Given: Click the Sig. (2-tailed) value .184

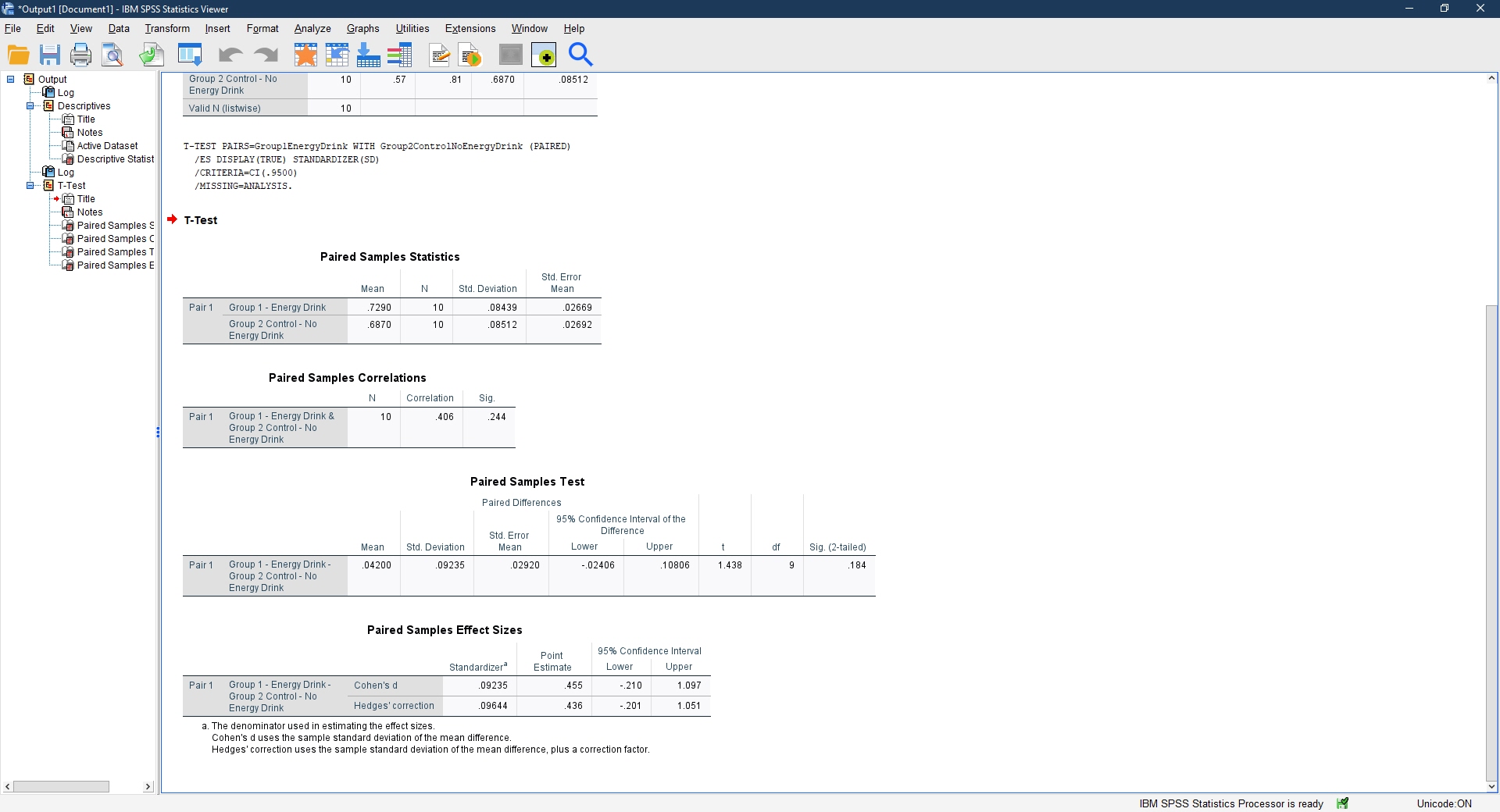Looking at the screenshot, I should click(x=857, y=565).
